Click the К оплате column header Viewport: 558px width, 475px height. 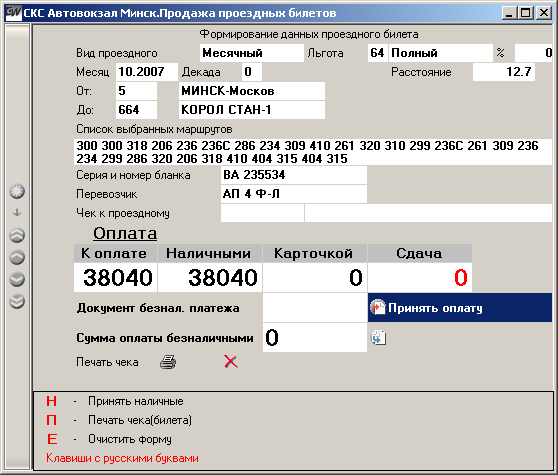click(115, 253)
